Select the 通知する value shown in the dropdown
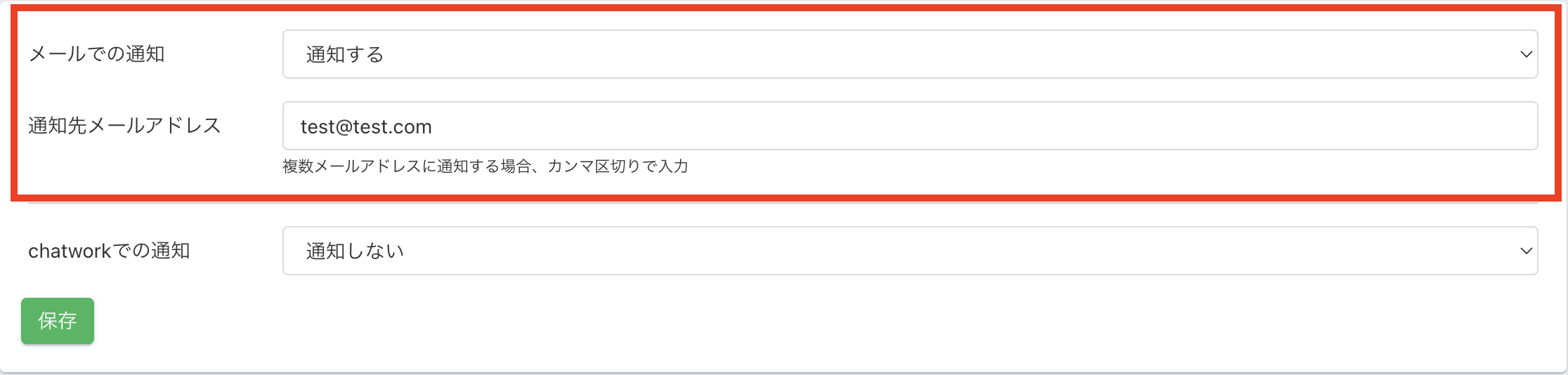Screen dimensions: 1568x375 coord(345,55)
